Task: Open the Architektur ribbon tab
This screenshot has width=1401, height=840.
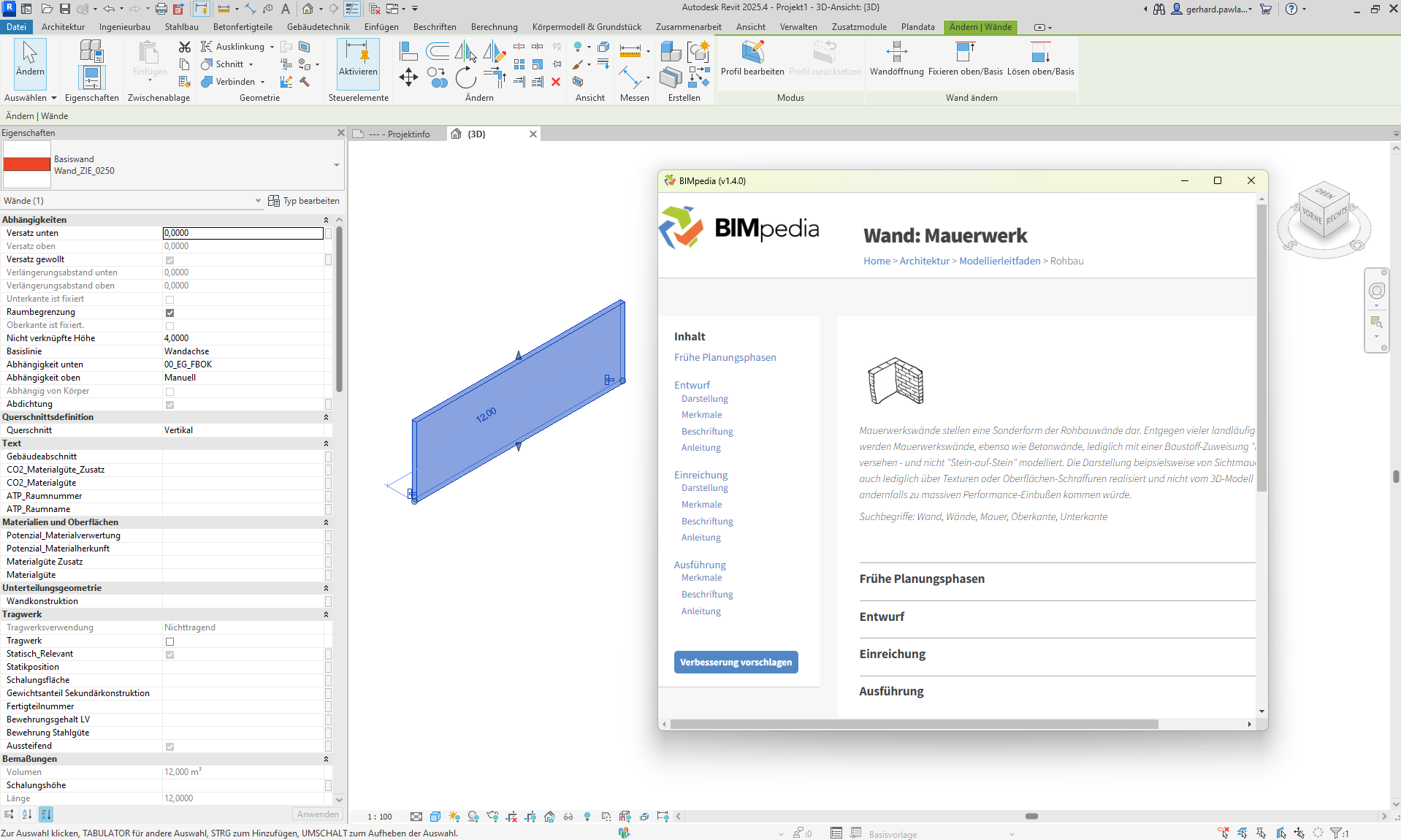Action: pyautogui.click(x=63, y=27)
